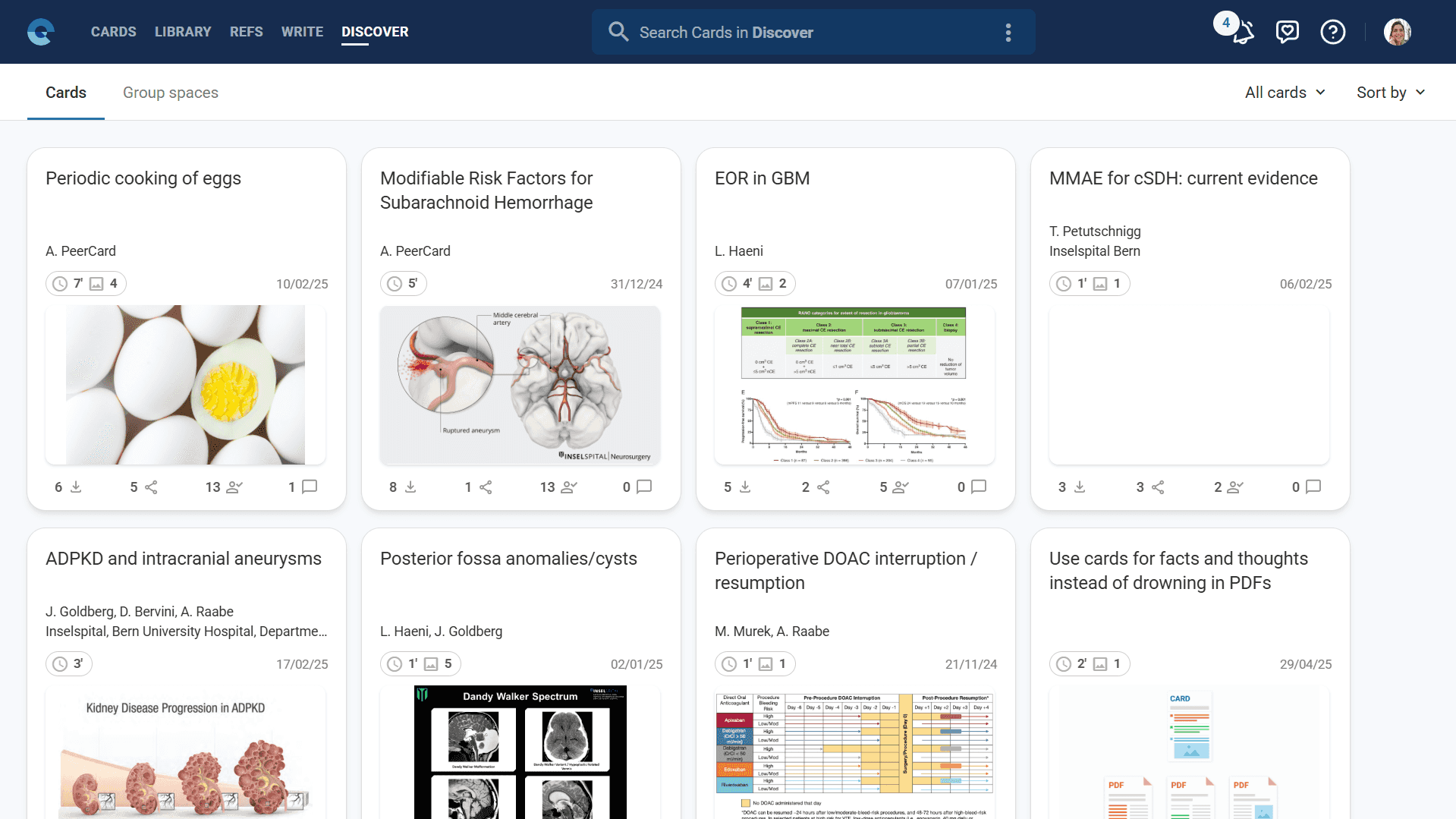Go to the WRITE section

click(x=302, y=32)
